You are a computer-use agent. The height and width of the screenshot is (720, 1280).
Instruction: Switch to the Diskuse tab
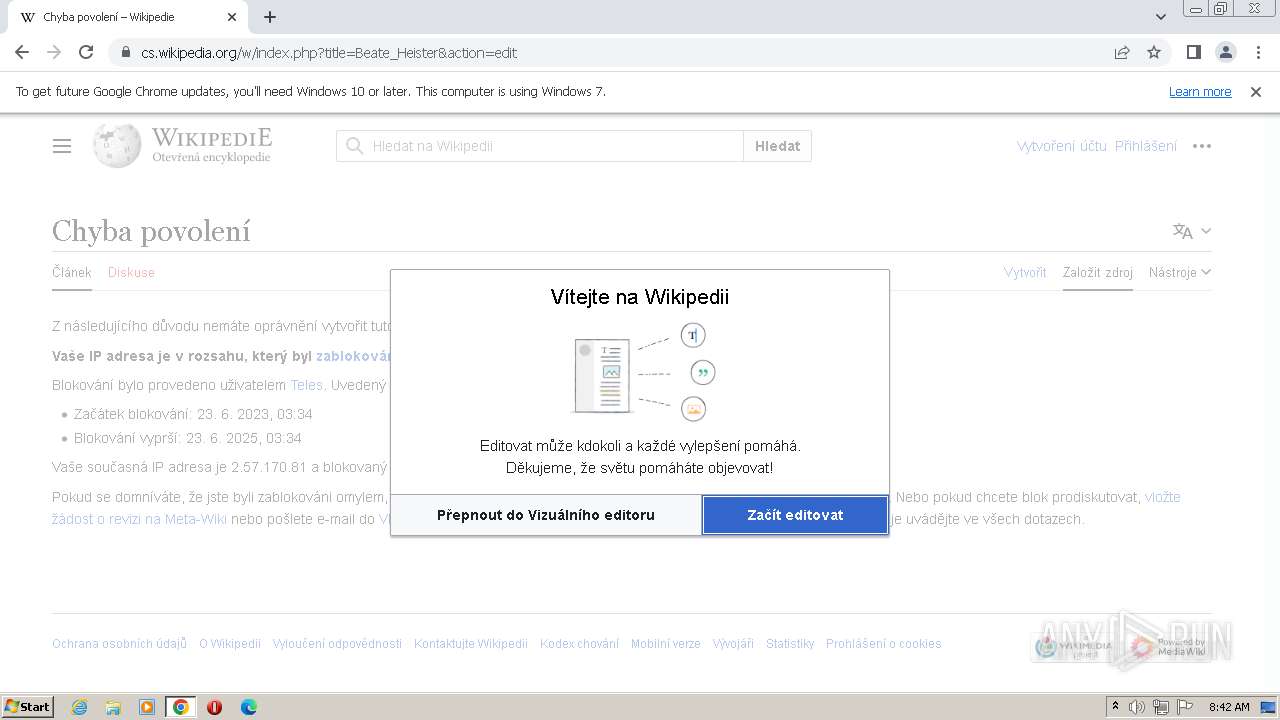pyautogui.click(x=131, y=272)
